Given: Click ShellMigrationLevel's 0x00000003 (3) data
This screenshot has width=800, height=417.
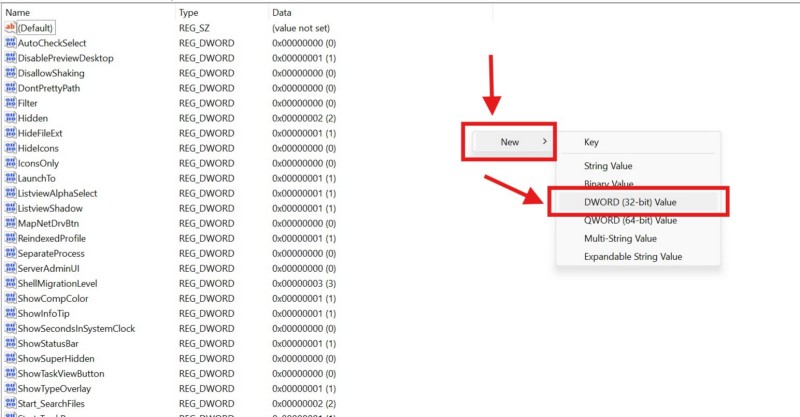Looking at the screenshot, I should [x=304, y=283].
